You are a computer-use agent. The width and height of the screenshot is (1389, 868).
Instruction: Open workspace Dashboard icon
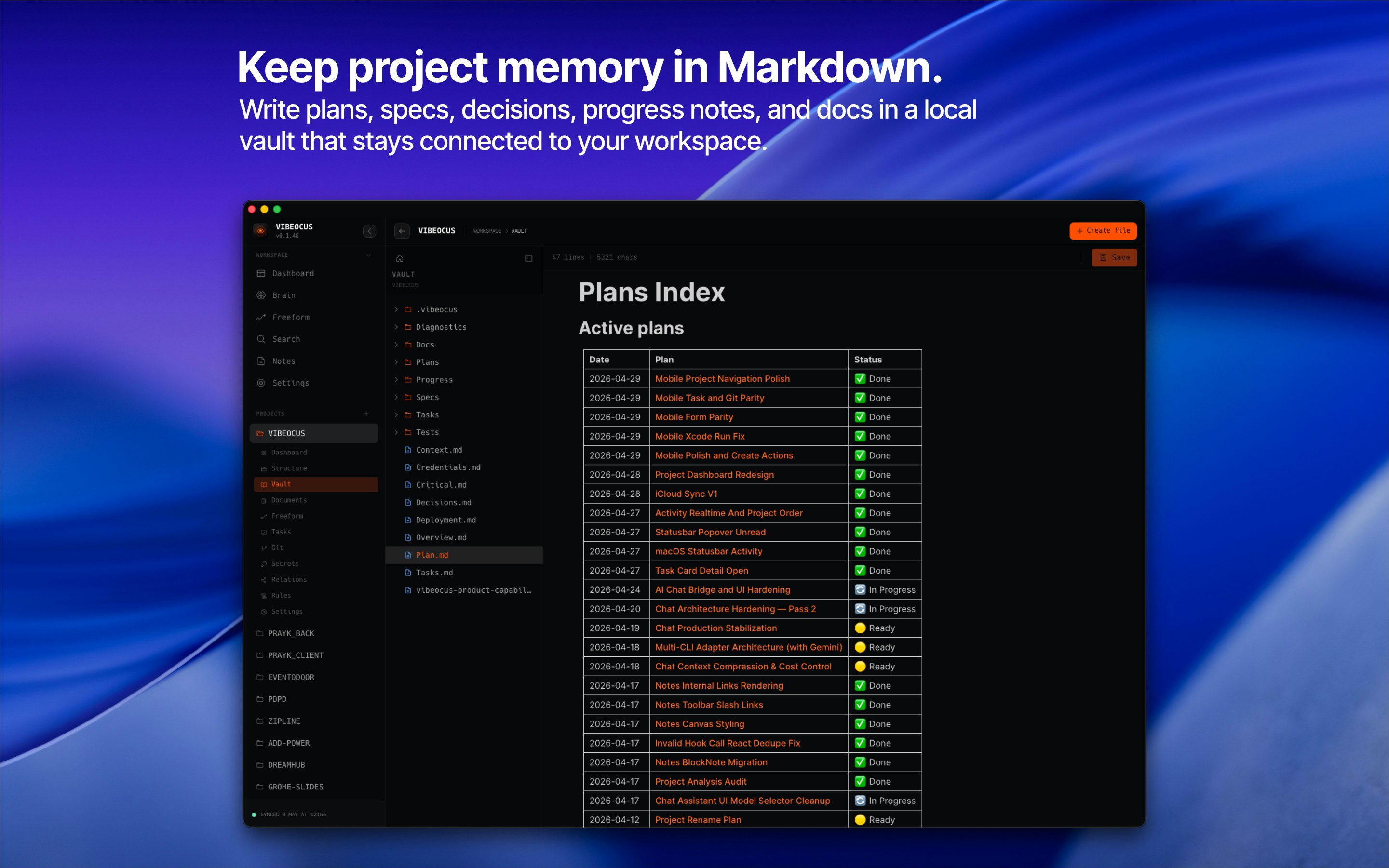tap(261, 273)
